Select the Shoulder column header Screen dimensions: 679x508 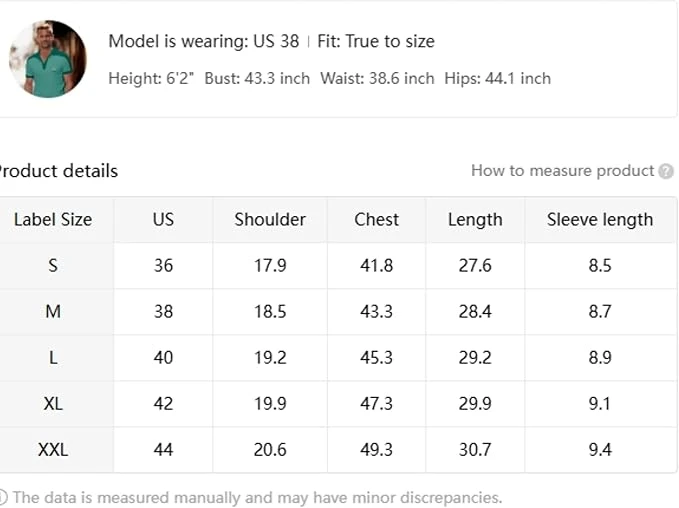[270, 220]
